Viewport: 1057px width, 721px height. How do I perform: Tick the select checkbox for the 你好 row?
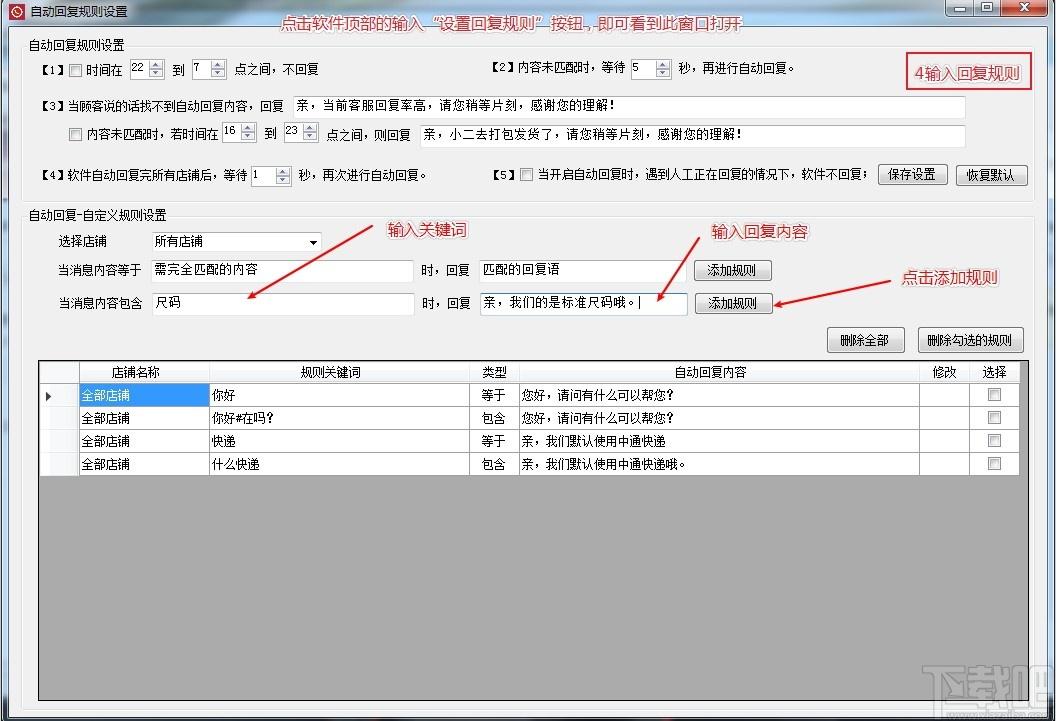[994, 395]
